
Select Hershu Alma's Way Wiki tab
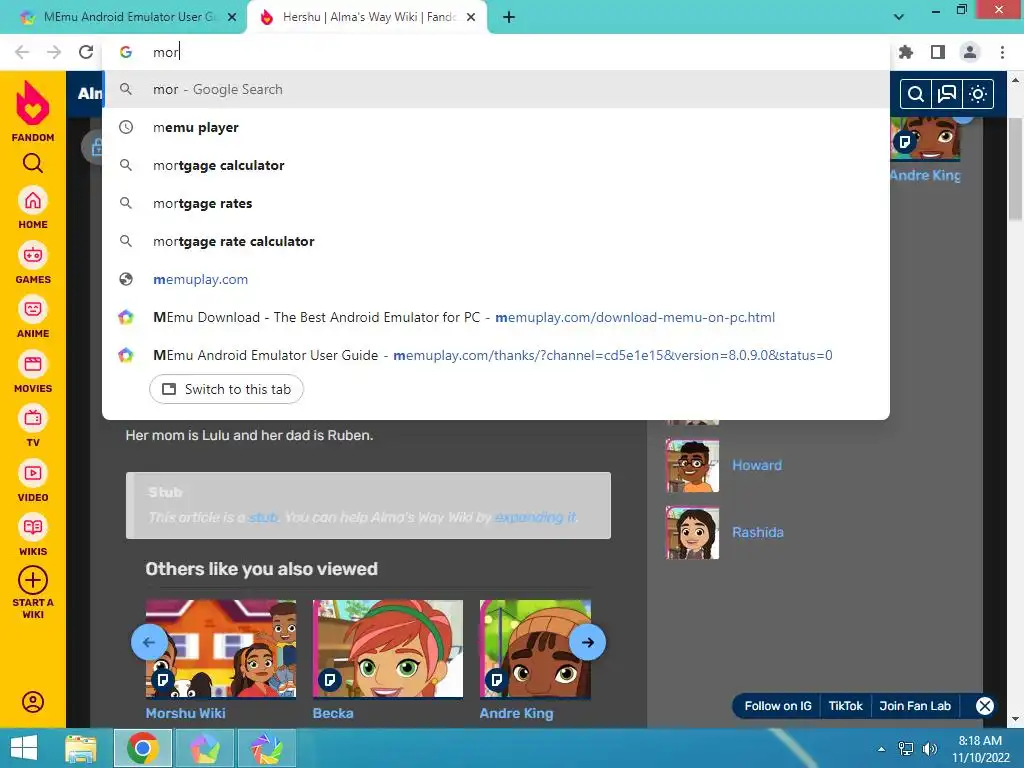[367, 18]
